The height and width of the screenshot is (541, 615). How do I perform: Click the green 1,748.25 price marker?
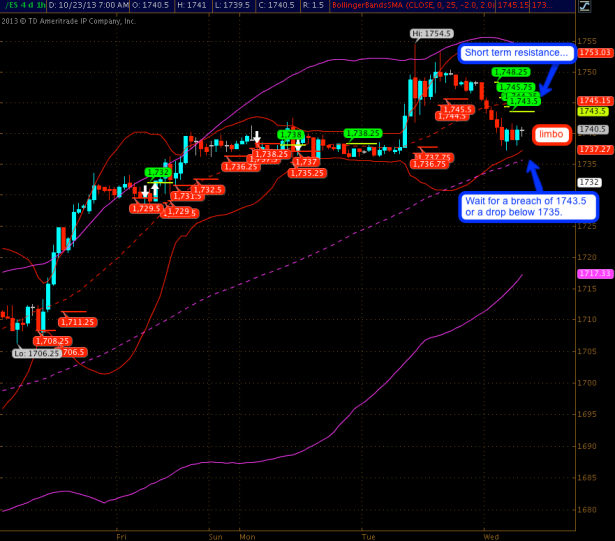511,72
